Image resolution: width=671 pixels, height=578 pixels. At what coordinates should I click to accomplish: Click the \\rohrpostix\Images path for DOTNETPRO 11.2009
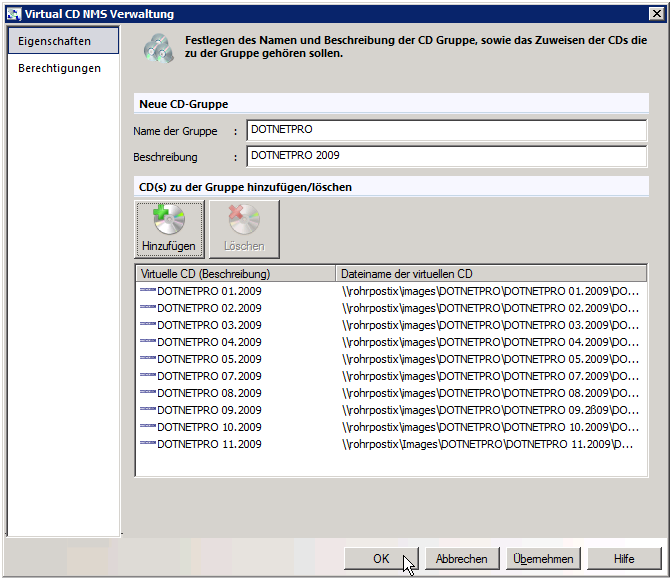click(487, 444)
